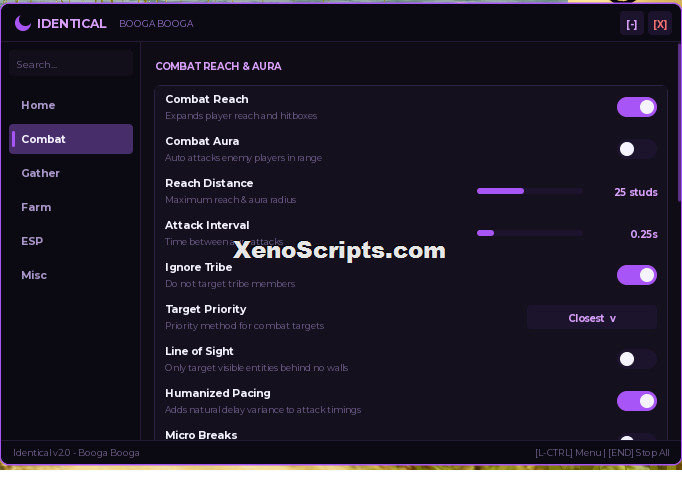This screenshot has height=500, width=682.
Task: Click 'Only target visible entities' description
Action: (256, 368)
